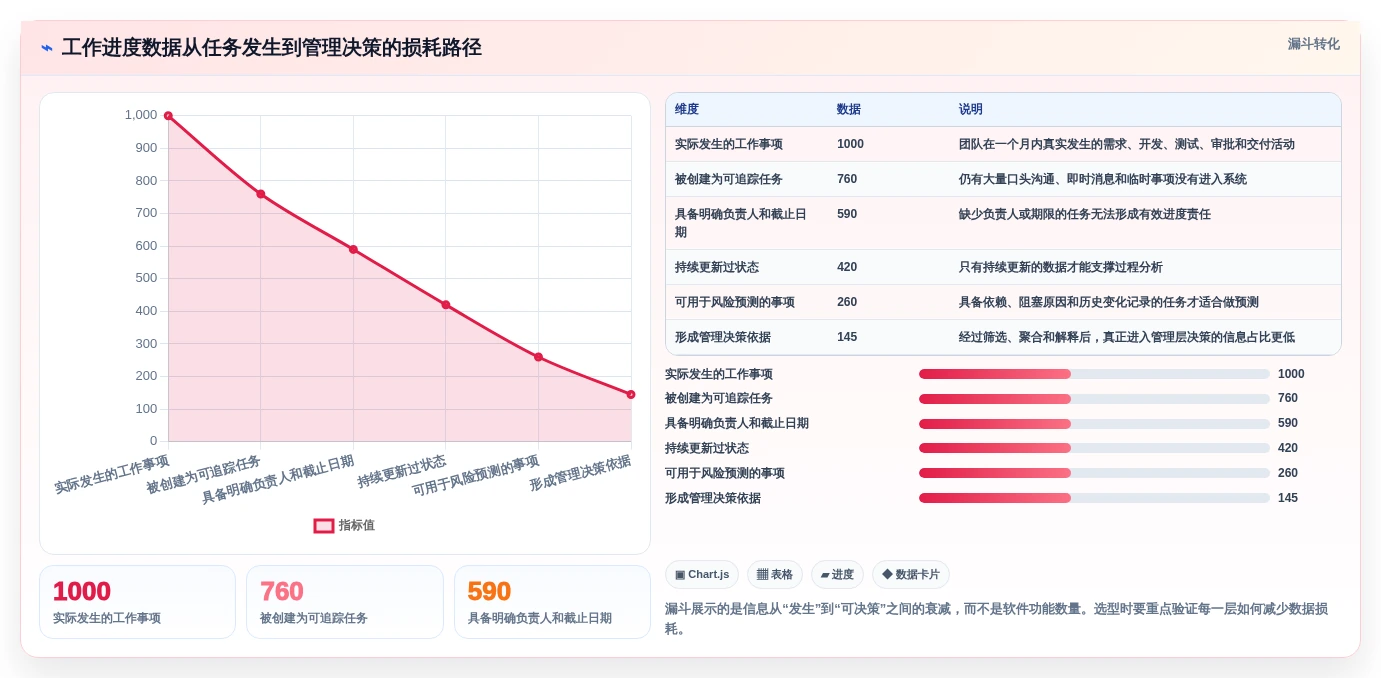Click x-axis label 持续更新过状态
Image resolution: width=1381 pixels, height=678 pixels.
click(401, 472)
